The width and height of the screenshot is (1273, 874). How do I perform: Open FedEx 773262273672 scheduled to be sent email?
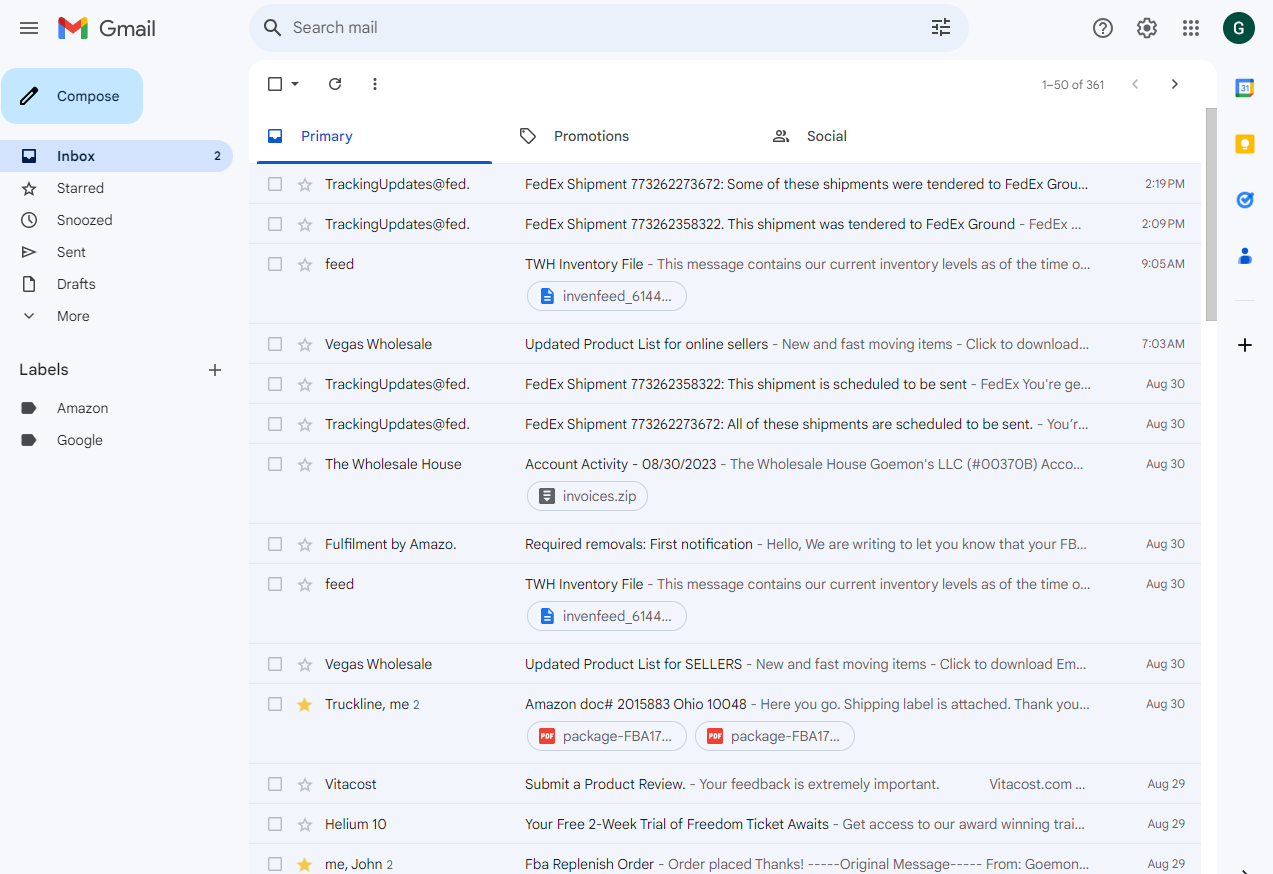pyautogui.click(x=725, y=424)
